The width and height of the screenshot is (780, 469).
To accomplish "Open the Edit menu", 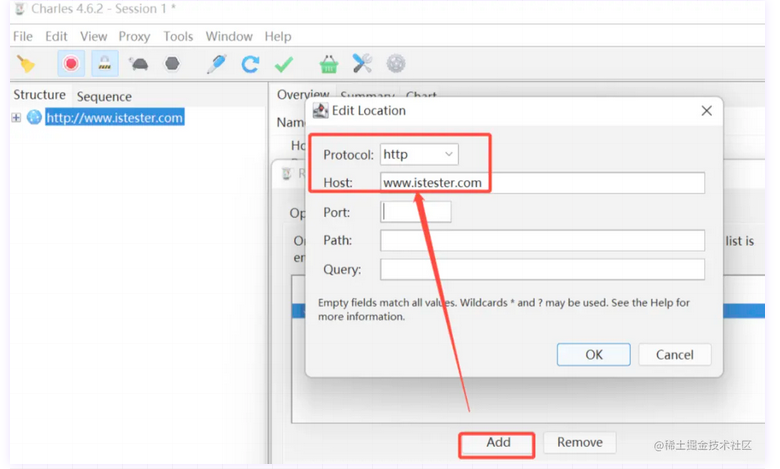I will pos(56,36).
